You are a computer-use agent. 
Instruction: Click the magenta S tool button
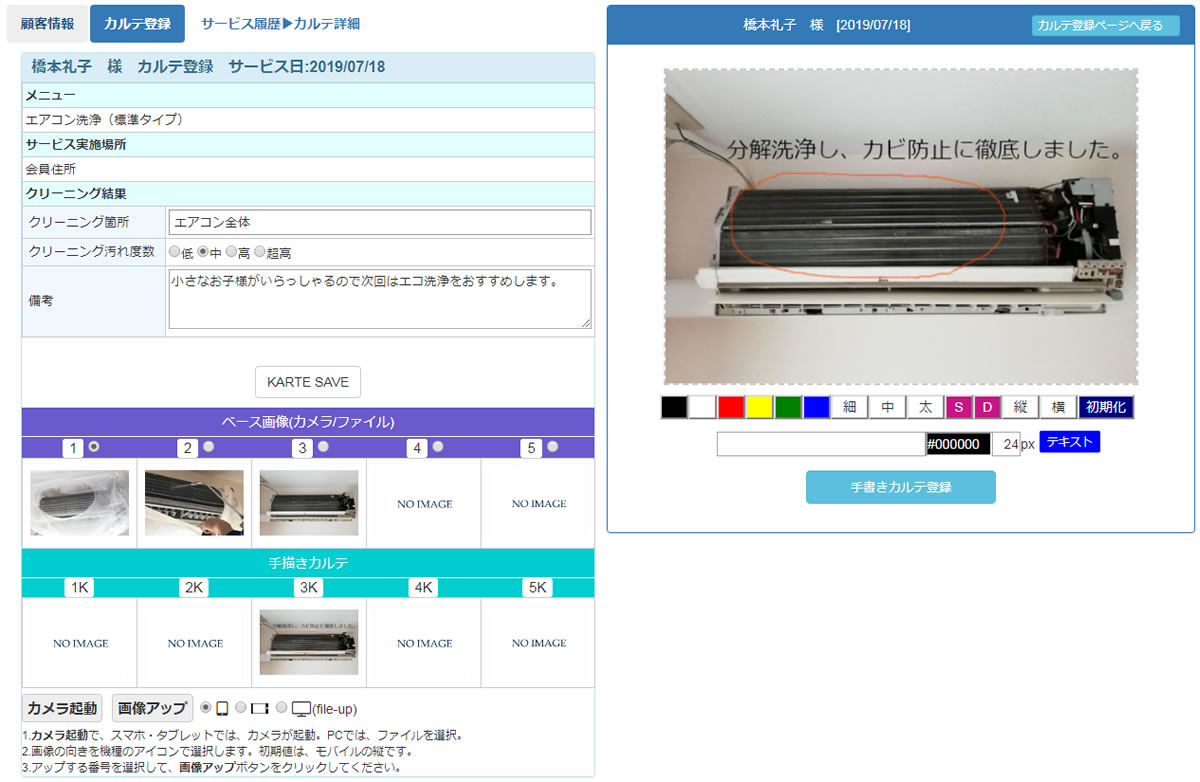(959, 407)
